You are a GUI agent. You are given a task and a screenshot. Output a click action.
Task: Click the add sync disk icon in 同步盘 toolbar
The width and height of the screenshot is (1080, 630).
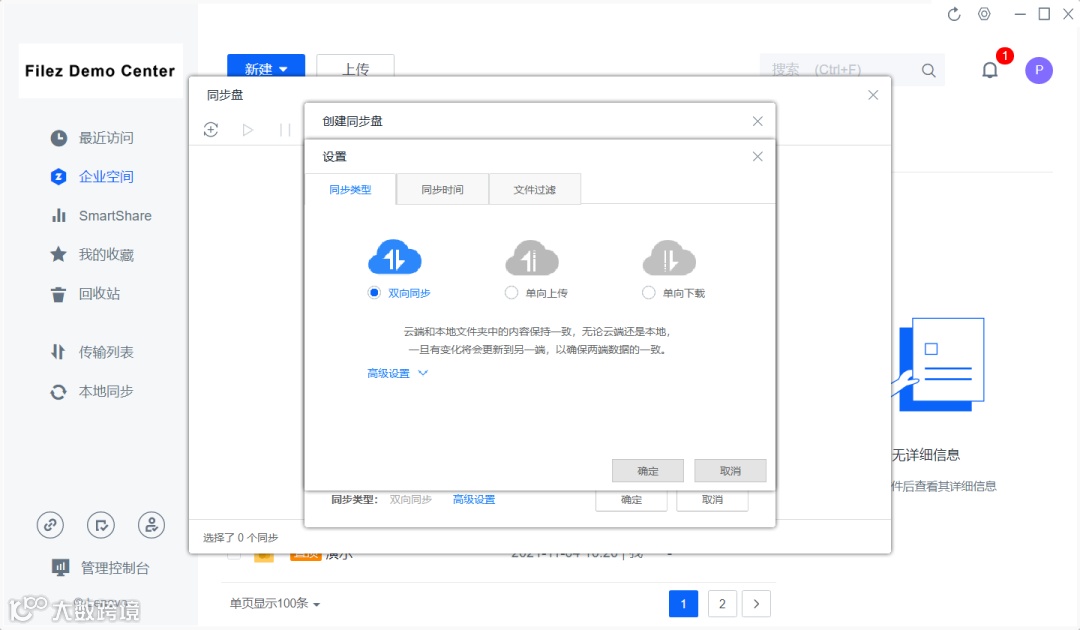tap(211, 129)
